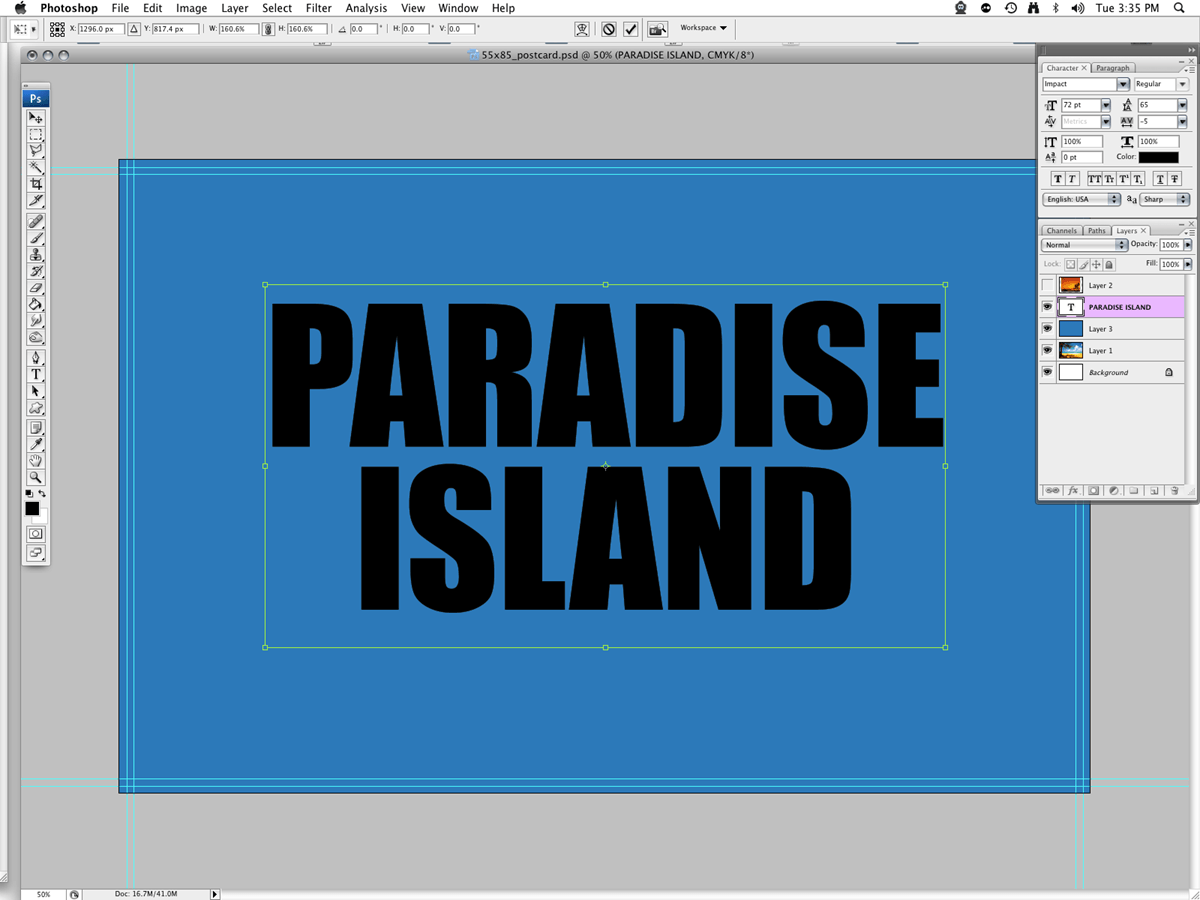This screenshot has height=900, width=1200.
Task: Delete layer using the trash icon
Action: pos(1174,491)
